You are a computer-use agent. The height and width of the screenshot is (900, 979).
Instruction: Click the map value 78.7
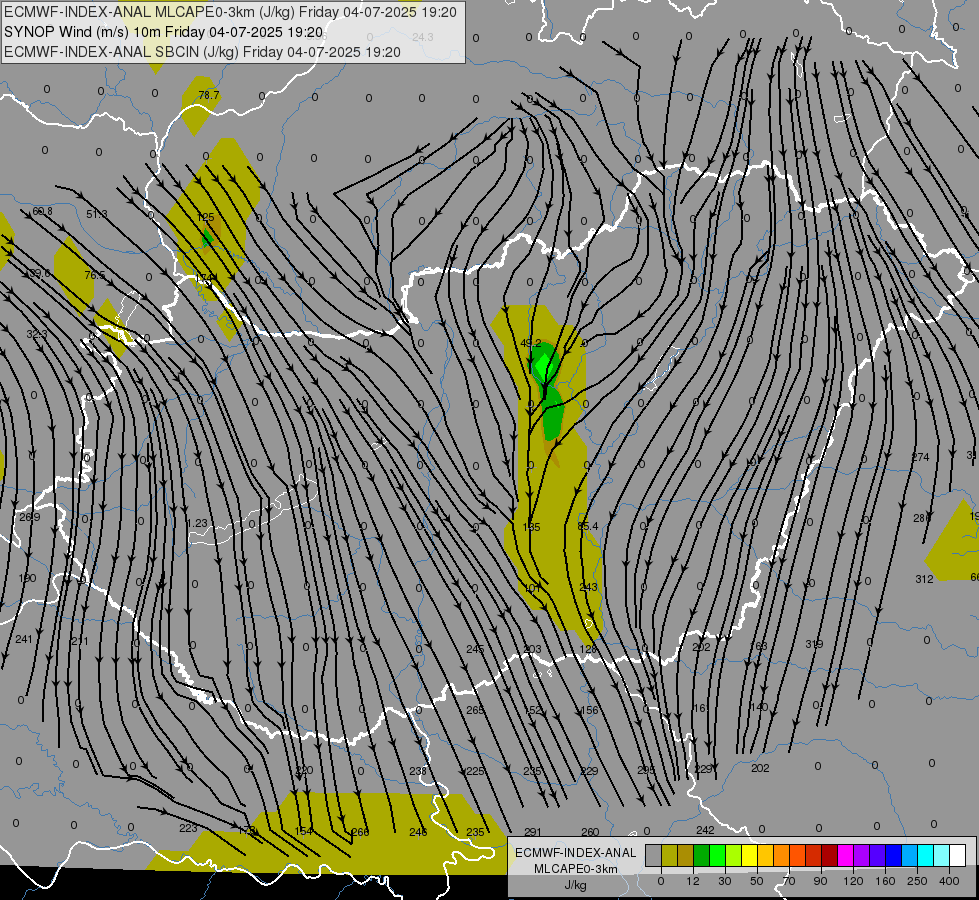(209, 95)
